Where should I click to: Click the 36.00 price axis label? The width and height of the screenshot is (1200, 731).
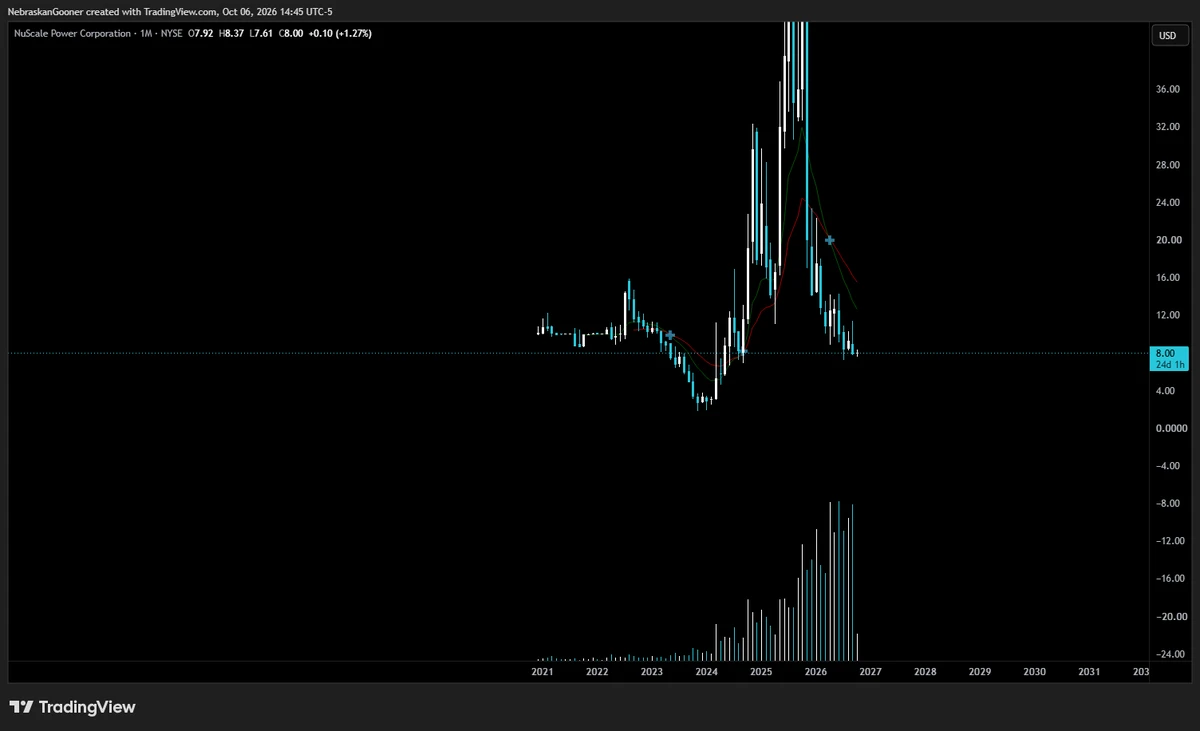1170,89
